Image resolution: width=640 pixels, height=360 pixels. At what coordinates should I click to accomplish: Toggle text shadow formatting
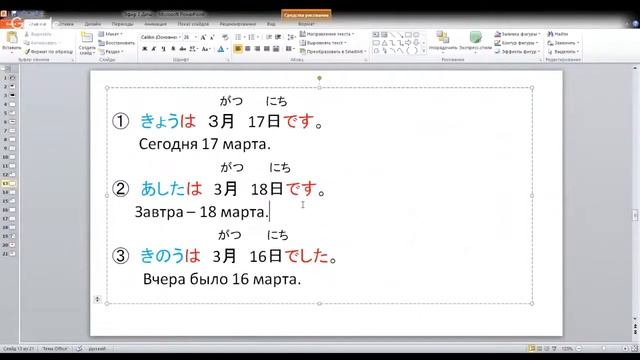tap(173, 49)
